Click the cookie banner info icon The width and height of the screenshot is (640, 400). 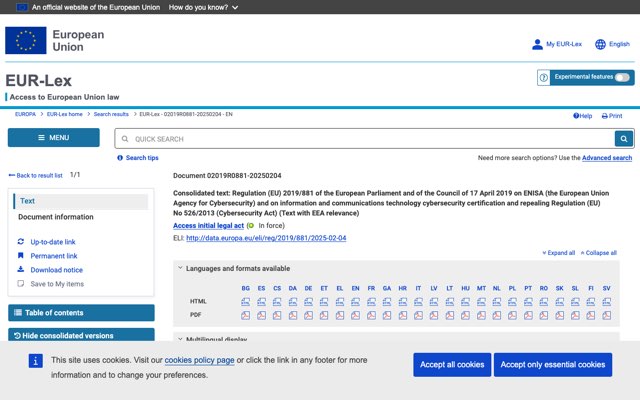click(x=36, y=361)
